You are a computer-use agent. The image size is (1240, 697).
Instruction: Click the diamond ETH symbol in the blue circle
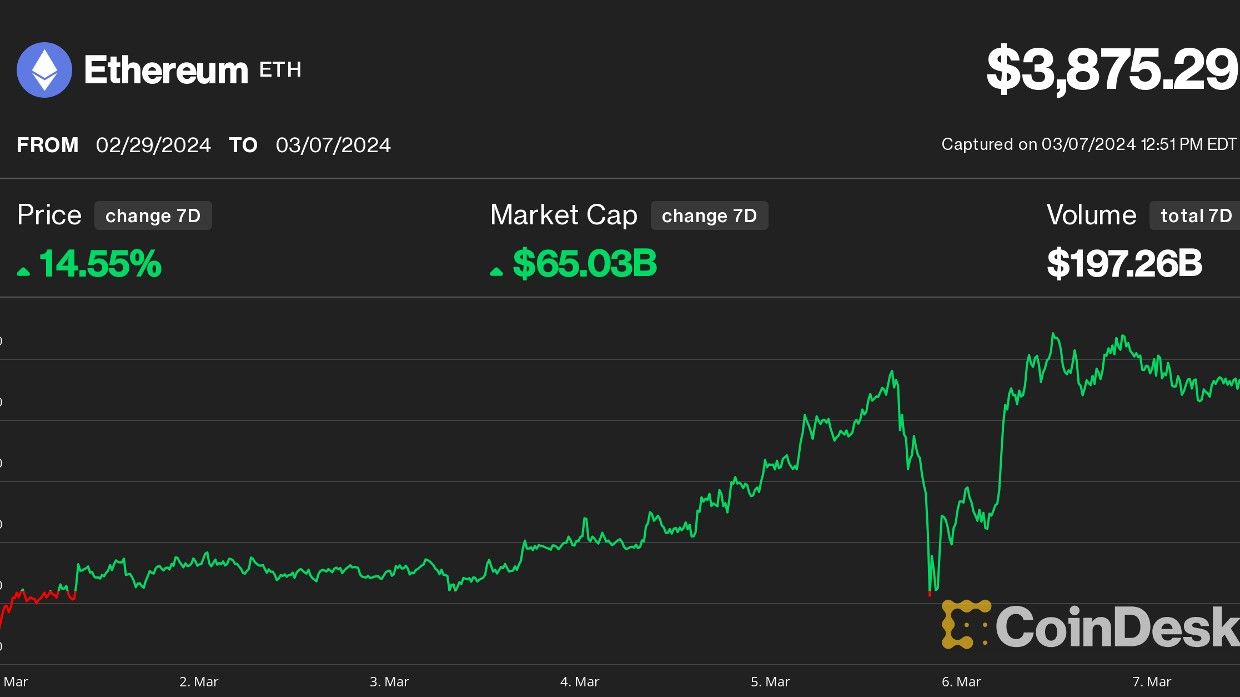click(x=43, y=69)
